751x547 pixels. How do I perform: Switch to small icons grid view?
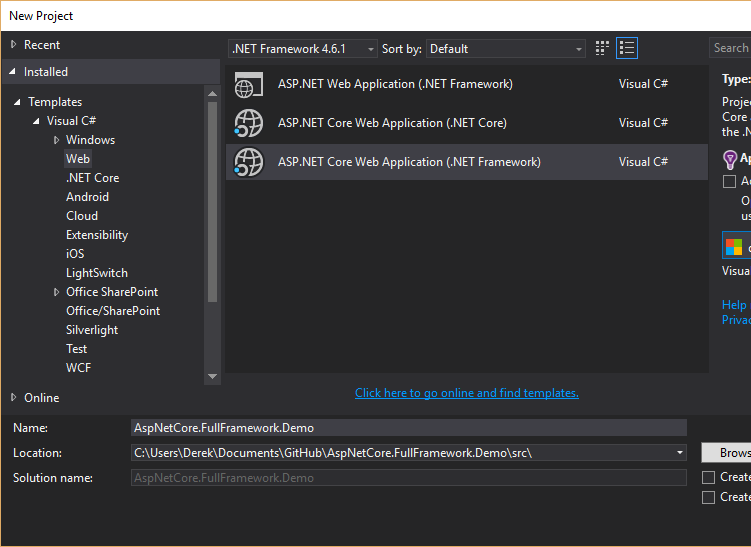tap(602, 48)
